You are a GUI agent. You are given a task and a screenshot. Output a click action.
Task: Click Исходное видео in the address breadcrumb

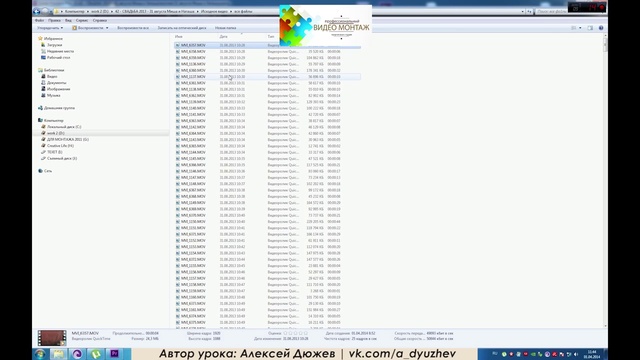pyautogui.click(x=214, y=11)
